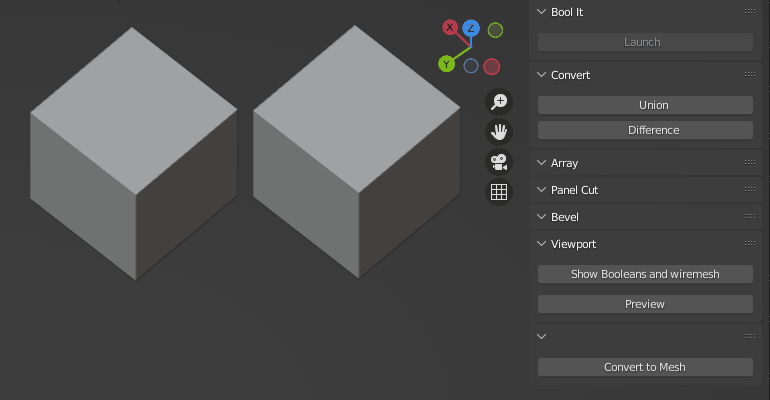Expand the Bevel panel
This screenshot has height=400, width=770.
542,216
